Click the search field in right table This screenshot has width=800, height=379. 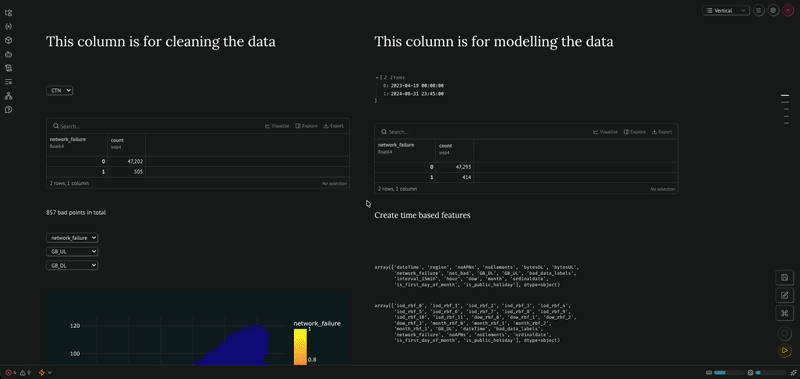(x=485, y=132)
